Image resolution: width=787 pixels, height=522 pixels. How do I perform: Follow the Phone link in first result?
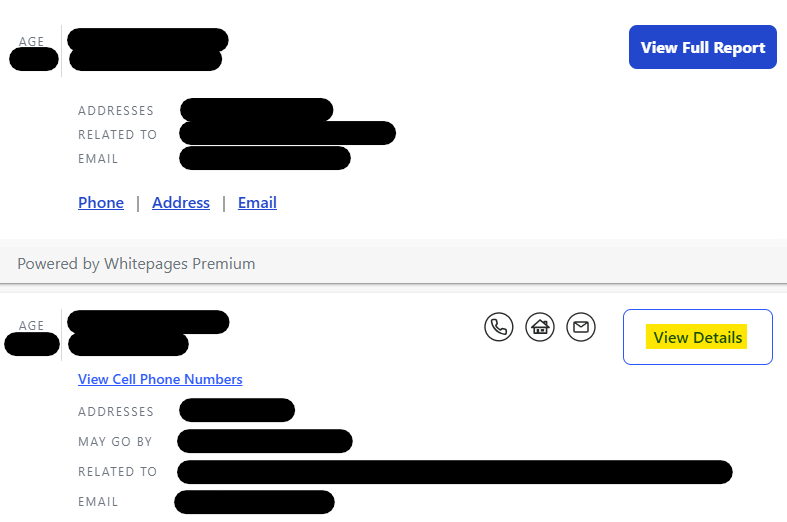pos(101,203)
